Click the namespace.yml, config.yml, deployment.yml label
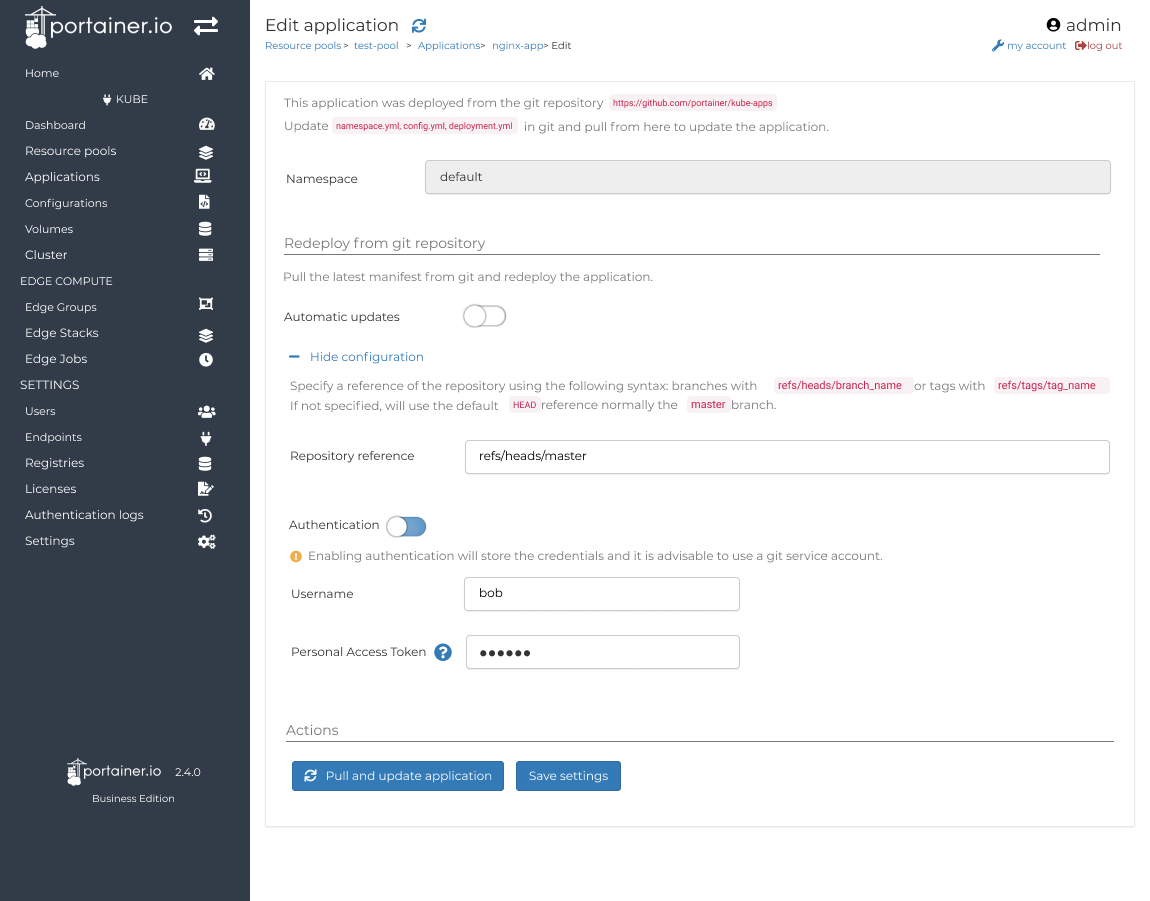Image resolution: width=1150 pixels, height=901 pixels. pos(424,126)
